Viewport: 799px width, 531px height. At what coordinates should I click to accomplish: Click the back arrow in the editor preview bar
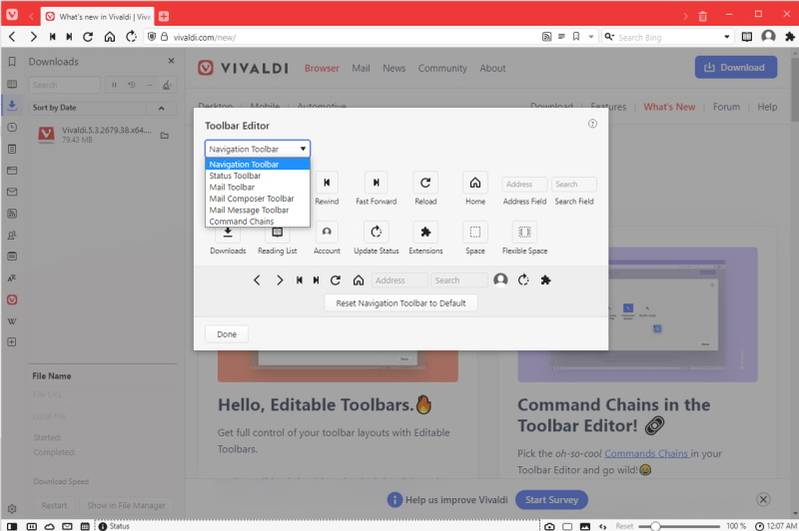(x=257, y=280)
